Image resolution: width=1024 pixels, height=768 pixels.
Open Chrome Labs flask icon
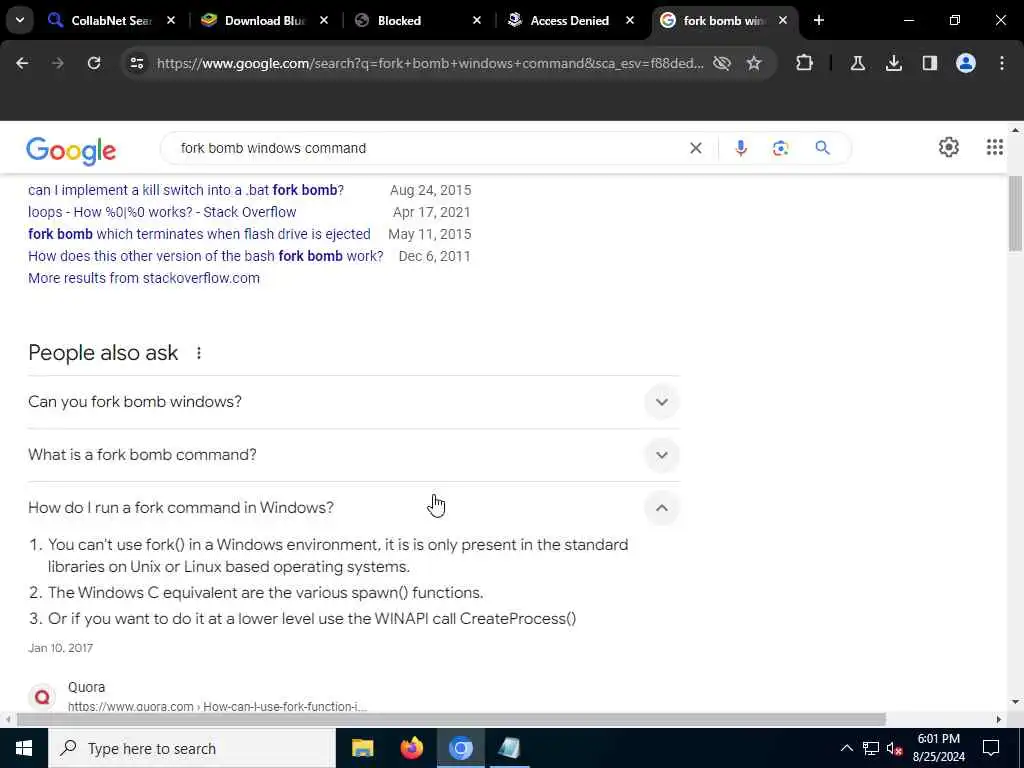(857, 63)
